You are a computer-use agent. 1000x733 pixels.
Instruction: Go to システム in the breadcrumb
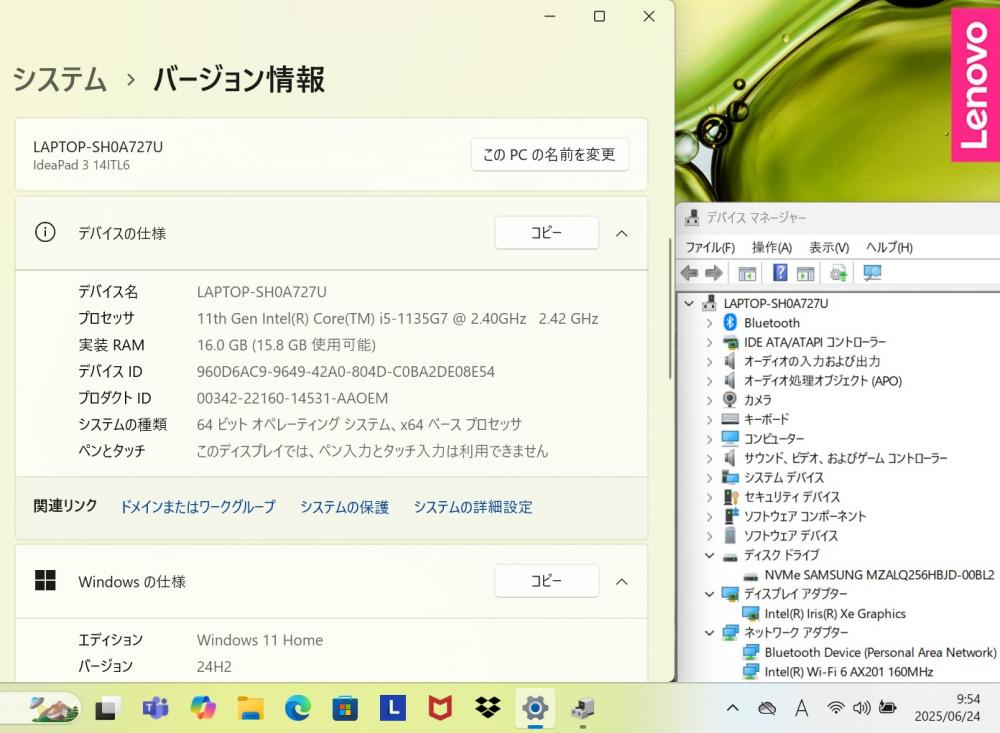point(59,80)
